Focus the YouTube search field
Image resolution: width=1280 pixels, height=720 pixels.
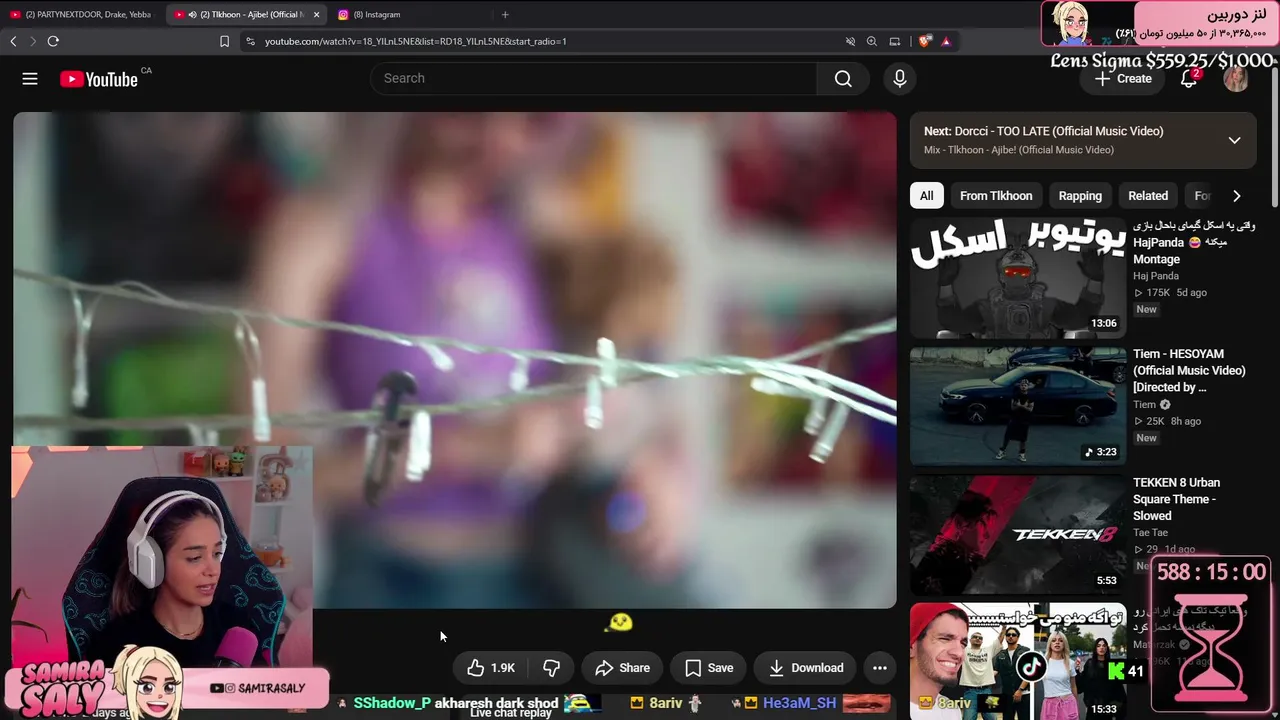[x=594, y=79]
